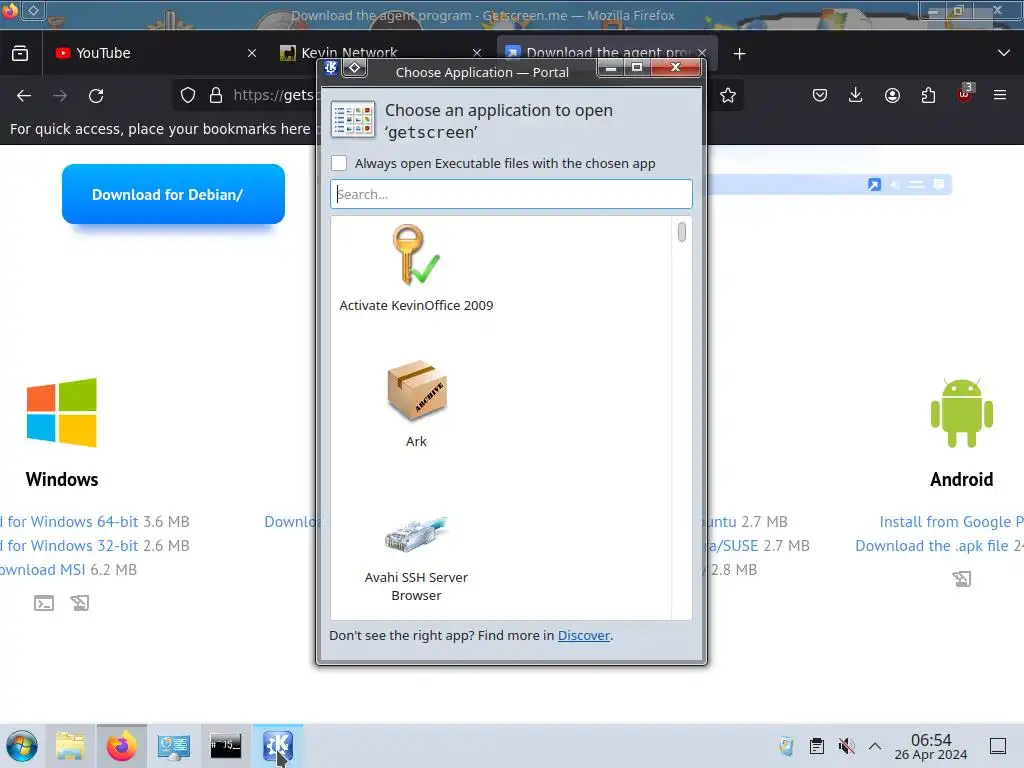Open the Install from Google Play link

[952, 522]
